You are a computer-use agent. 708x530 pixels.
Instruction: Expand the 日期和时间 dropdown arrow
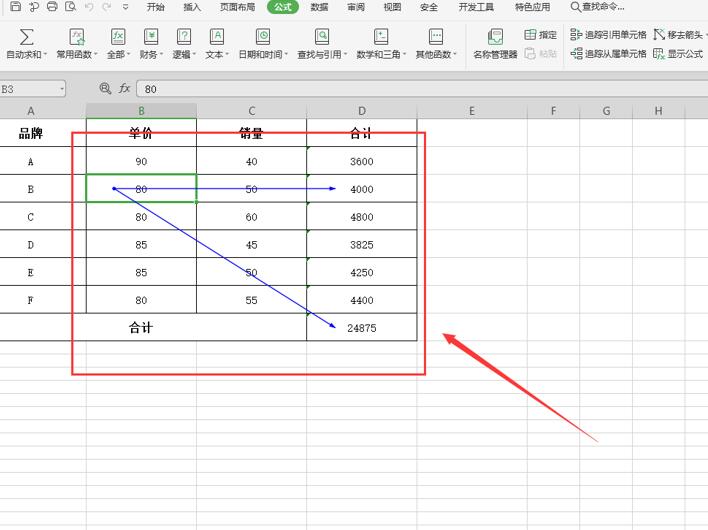click(286, 55)
